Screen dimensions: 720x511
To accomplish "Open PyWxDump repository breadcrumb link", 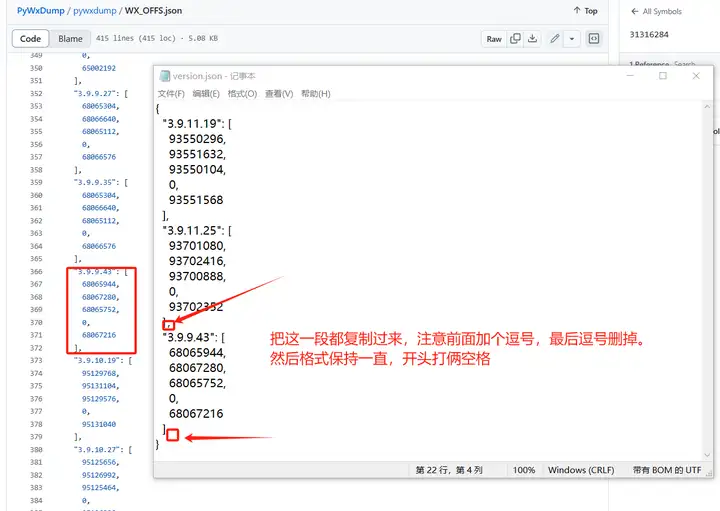I will click(40, 11).
